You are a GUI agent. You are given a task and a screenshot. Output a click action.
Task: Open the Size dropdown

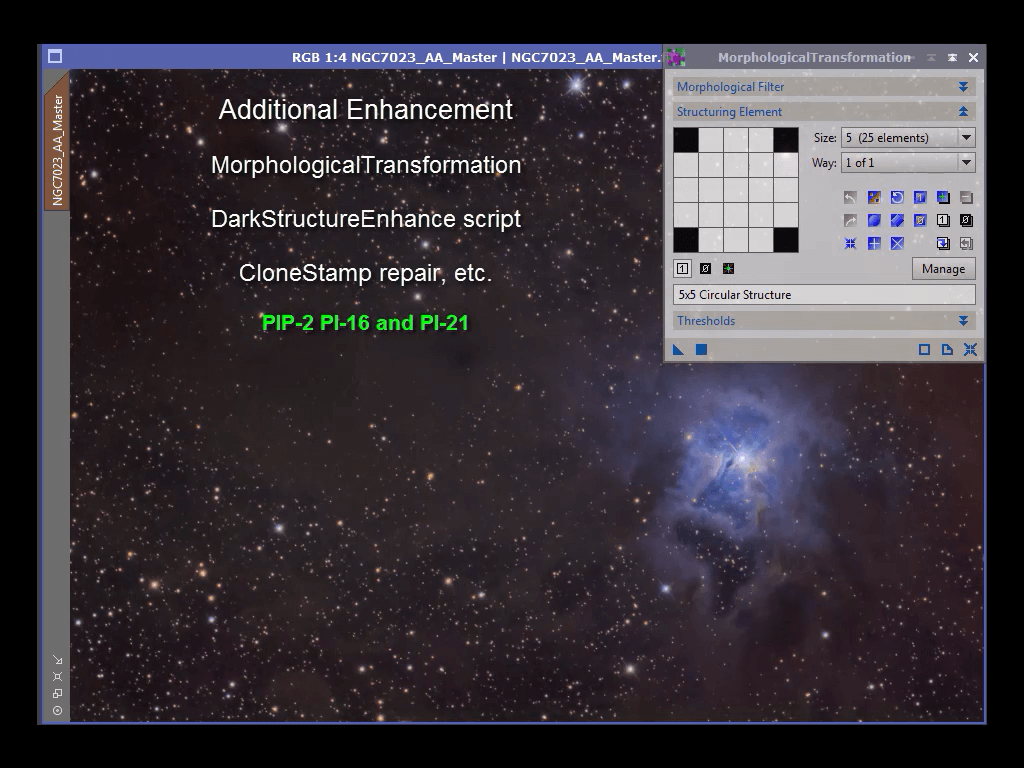(x=966, y=138)
